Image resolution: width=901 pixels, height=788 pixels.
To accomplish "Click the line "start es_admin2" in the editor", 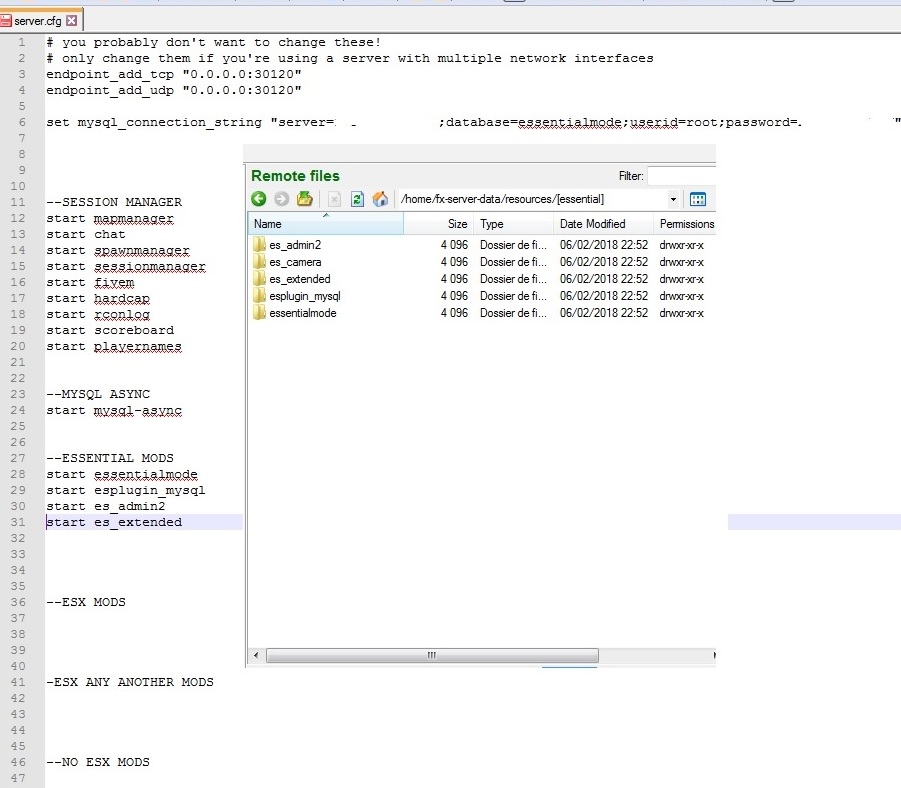I will [106, 506].
